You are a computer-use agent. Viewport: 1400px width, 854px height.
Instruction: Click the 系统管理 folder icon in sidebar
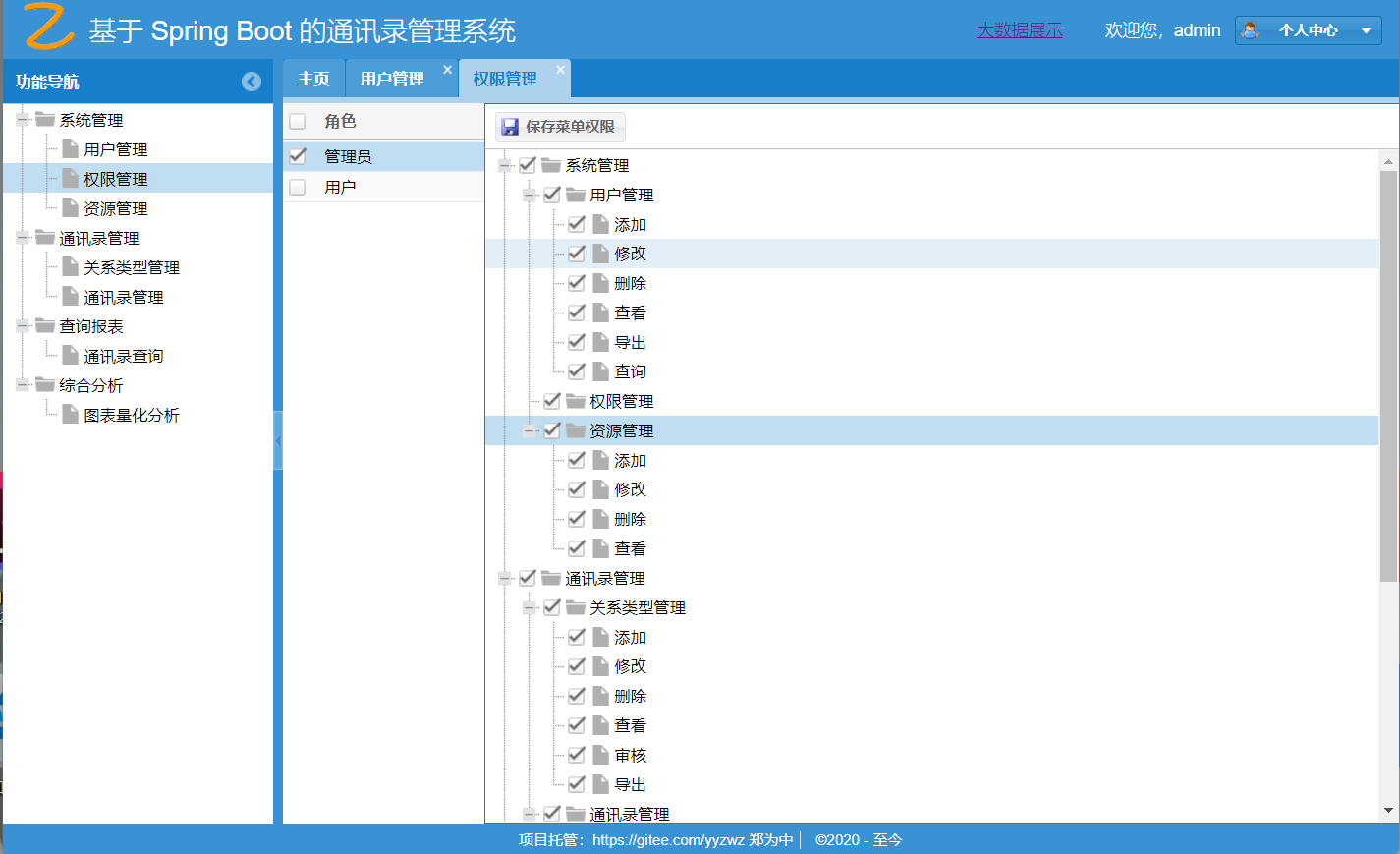pyautogui.click(x=45, y=119)
